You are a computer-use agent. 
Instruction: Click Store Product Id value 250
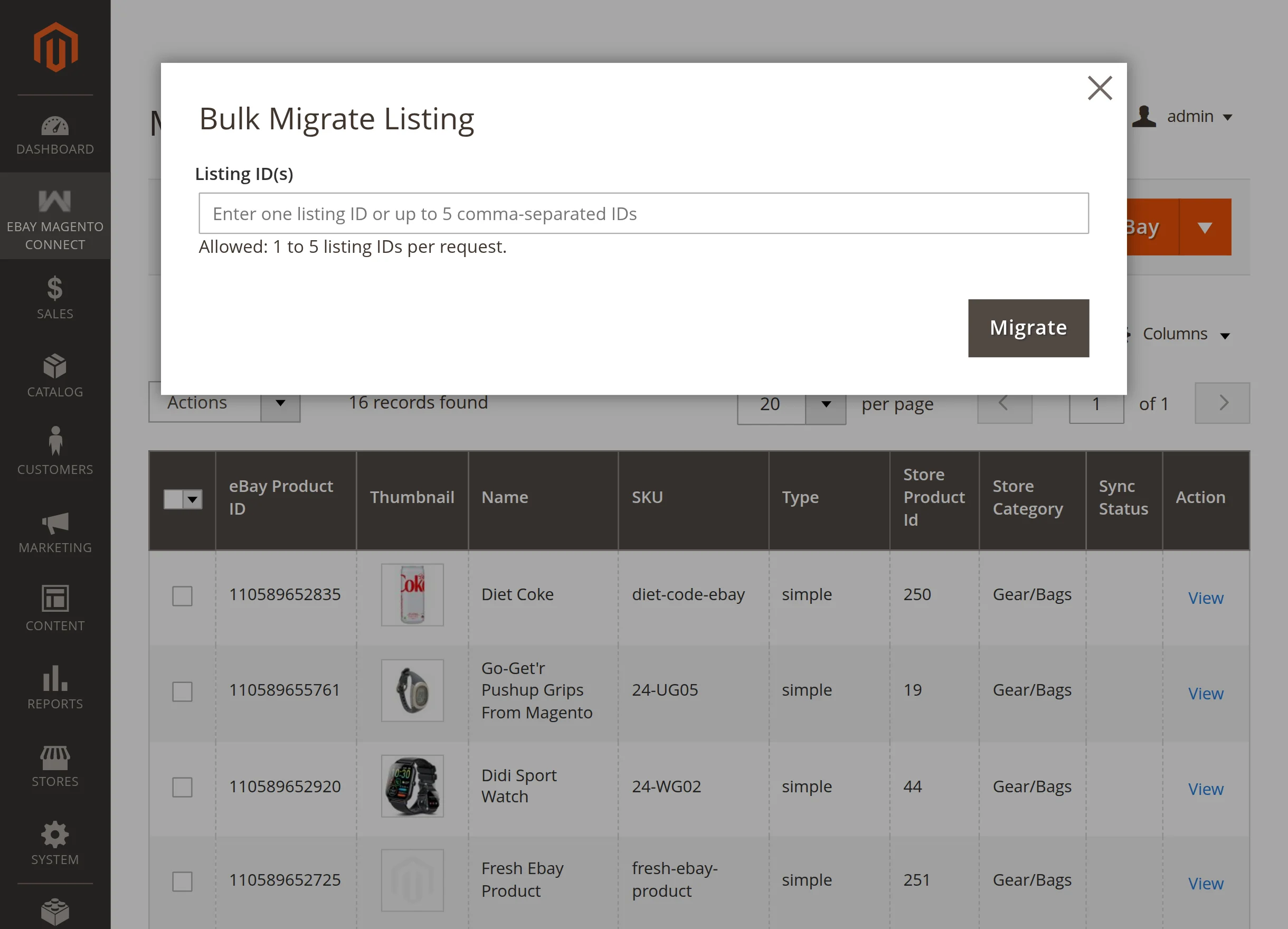tap(917, 594)
